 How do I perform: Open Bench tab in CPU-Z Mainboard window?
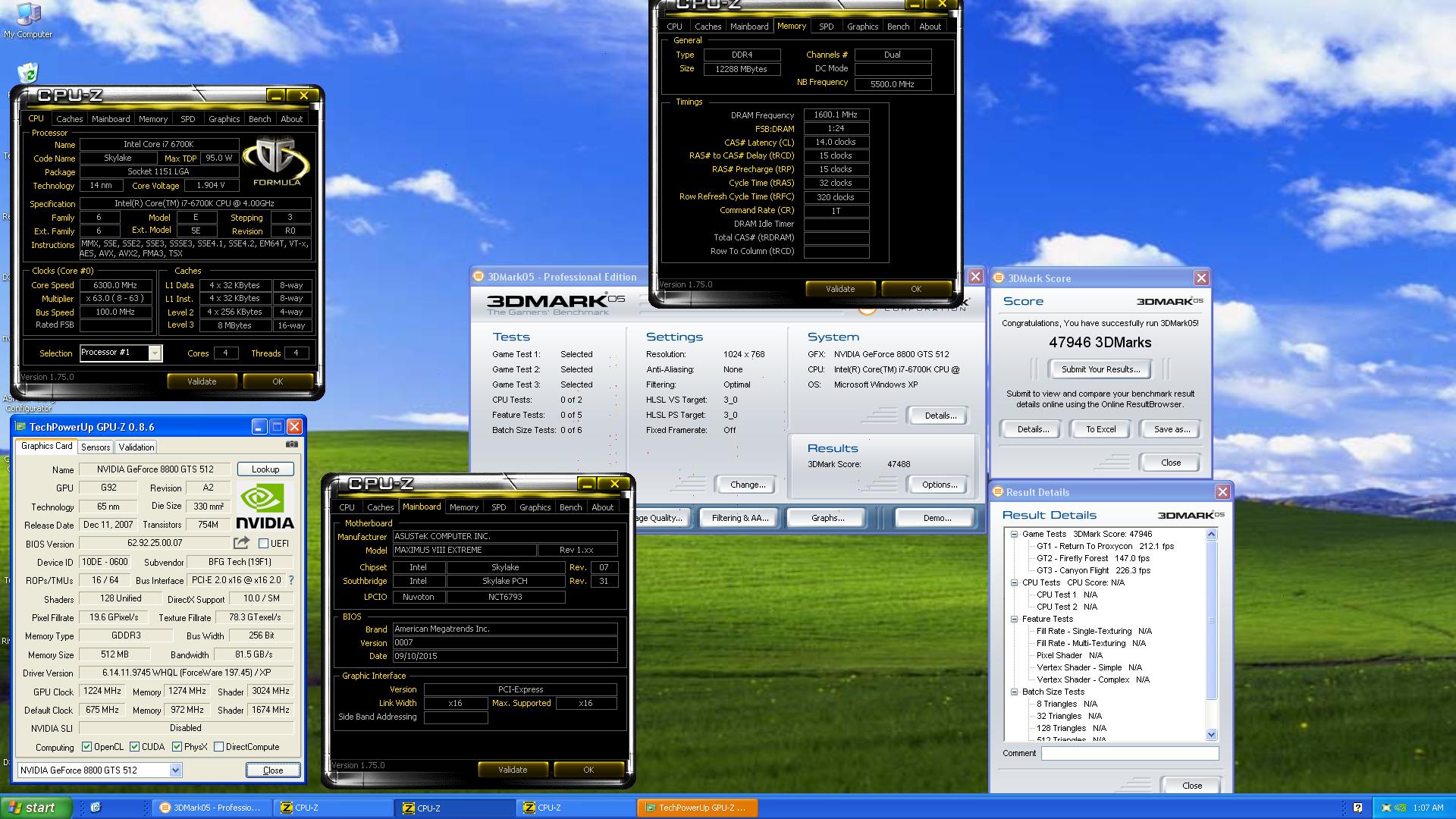click(570, 507)
